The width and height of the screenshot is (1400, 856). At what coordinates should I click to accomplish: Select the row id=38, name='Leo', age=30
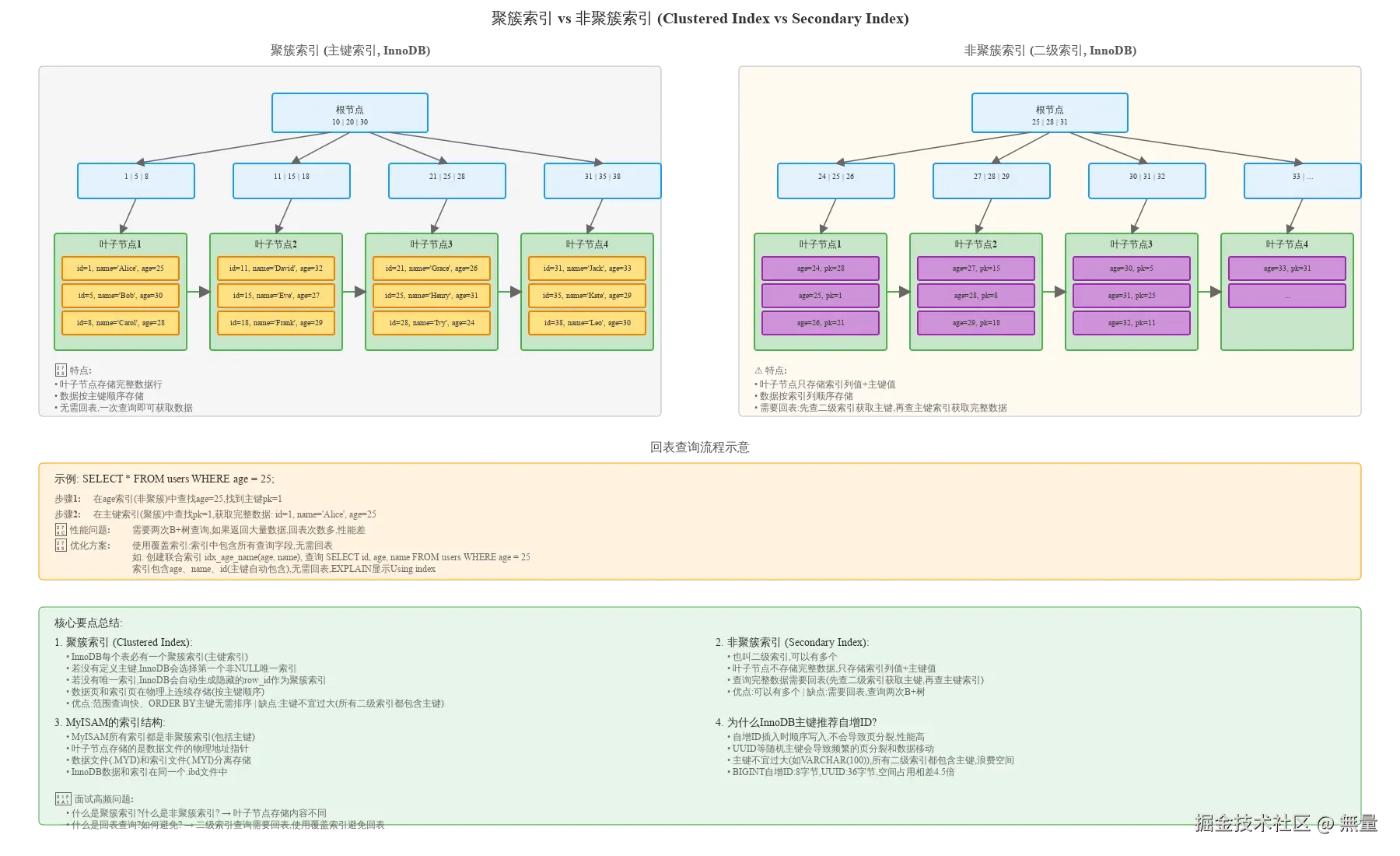click(587, 323)
